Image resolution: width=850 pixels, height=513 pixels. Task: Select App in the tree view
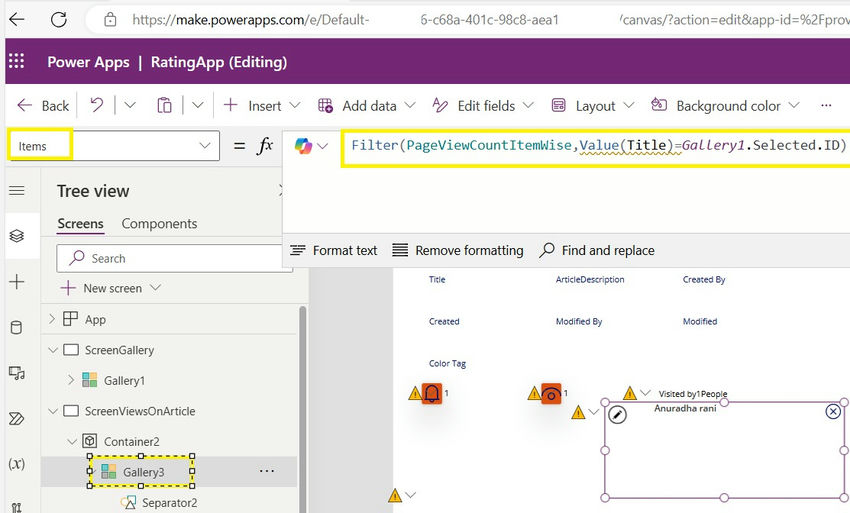(x=95, y=319)
